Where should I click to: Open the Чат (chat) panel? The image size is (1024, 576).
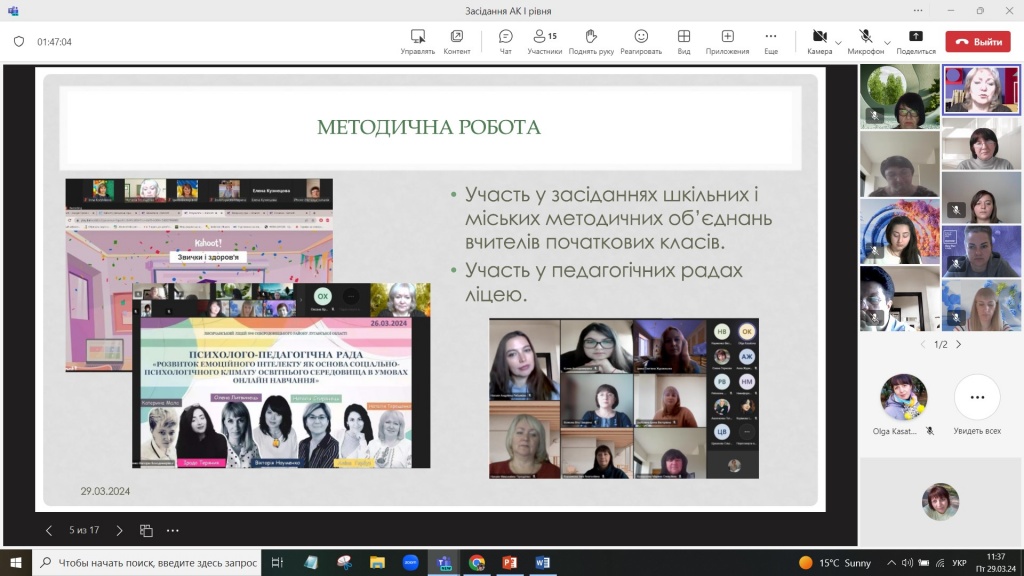pos(505,41)
